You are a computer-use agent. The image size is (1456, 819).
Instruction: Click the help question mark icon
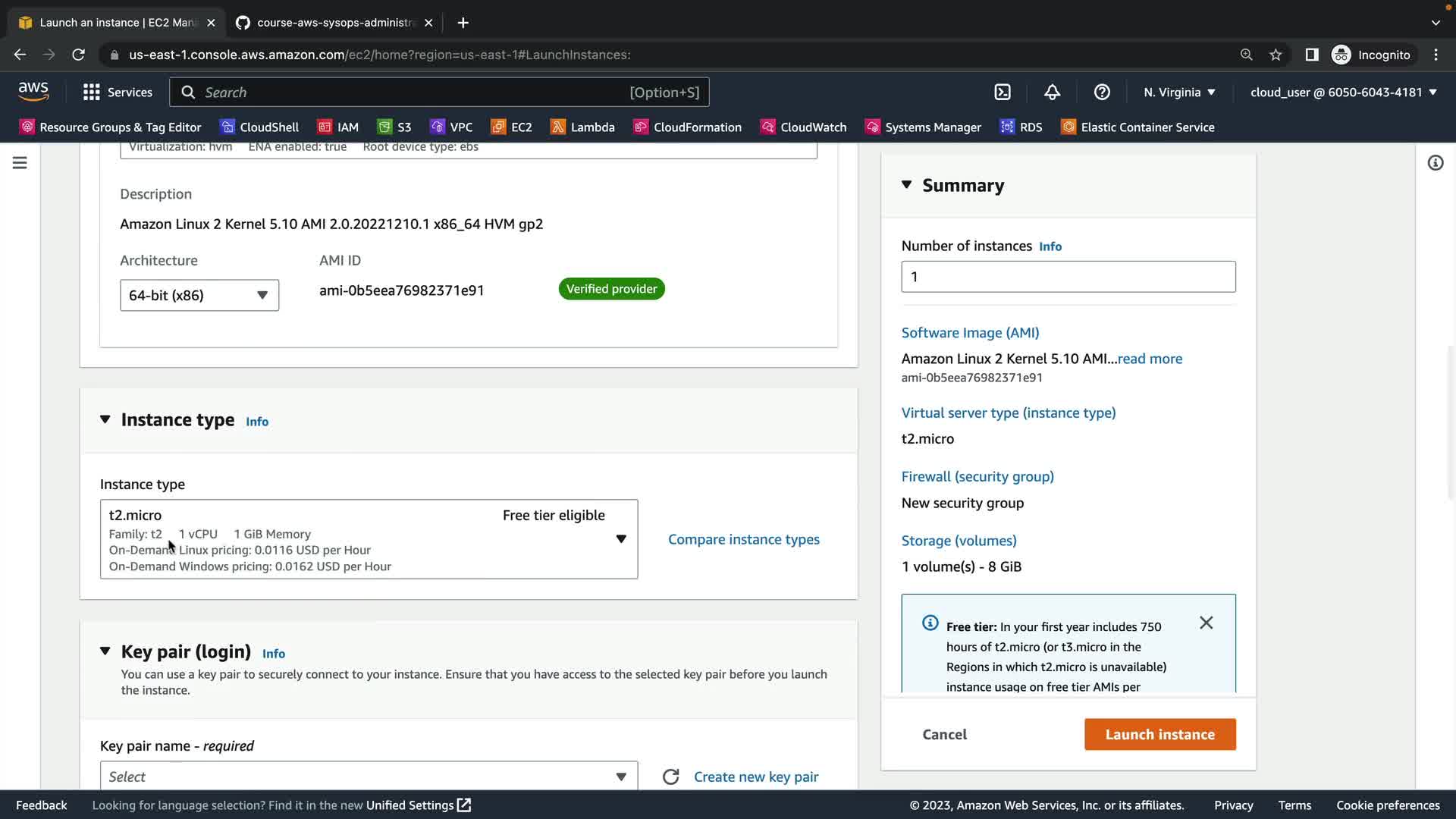1102,93
